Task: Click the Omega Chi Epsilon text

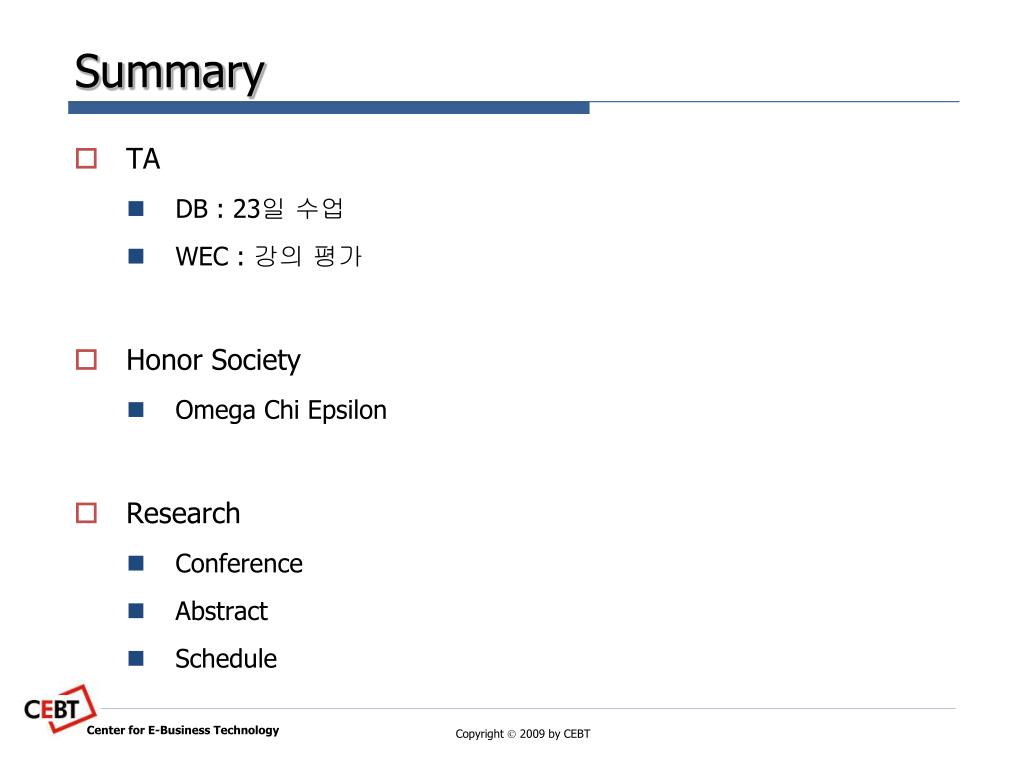Action: pyautogui.click(x=281, y=411)
